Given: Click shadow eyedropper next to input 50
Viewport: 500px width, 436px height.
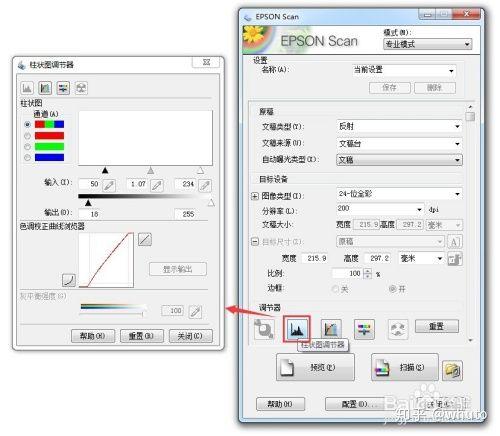Looking at the screenshot, I should tap(109, 185).
